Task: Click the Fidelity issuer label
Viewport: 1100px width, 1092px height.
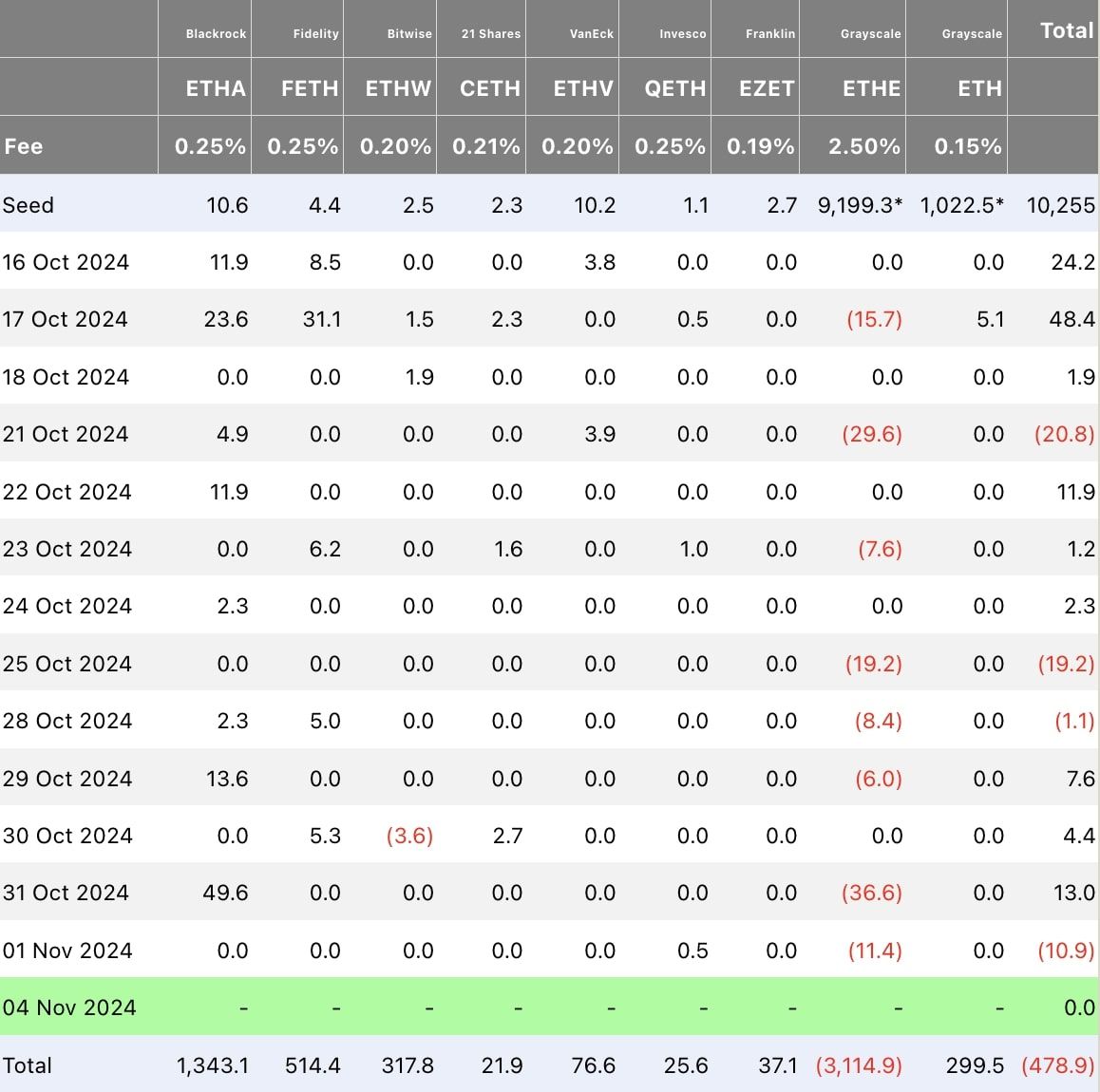Action: coord(315,33)
